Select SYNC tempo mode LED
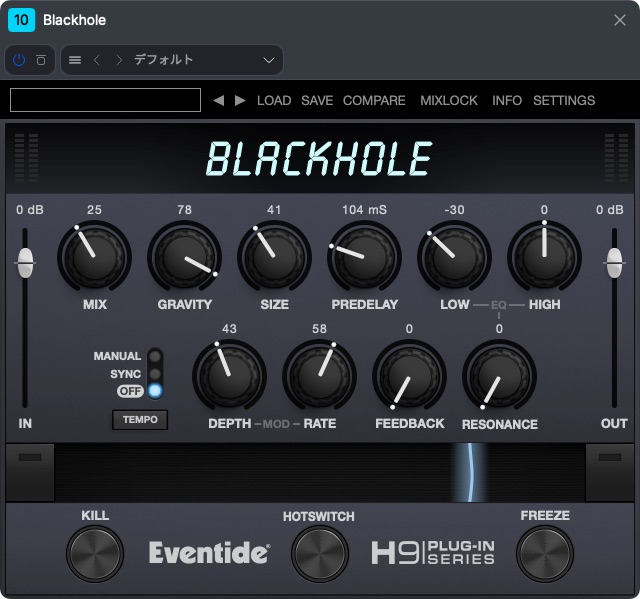This screenshot has height=599, width=640. pyautogui.click(x=155, y=374)
